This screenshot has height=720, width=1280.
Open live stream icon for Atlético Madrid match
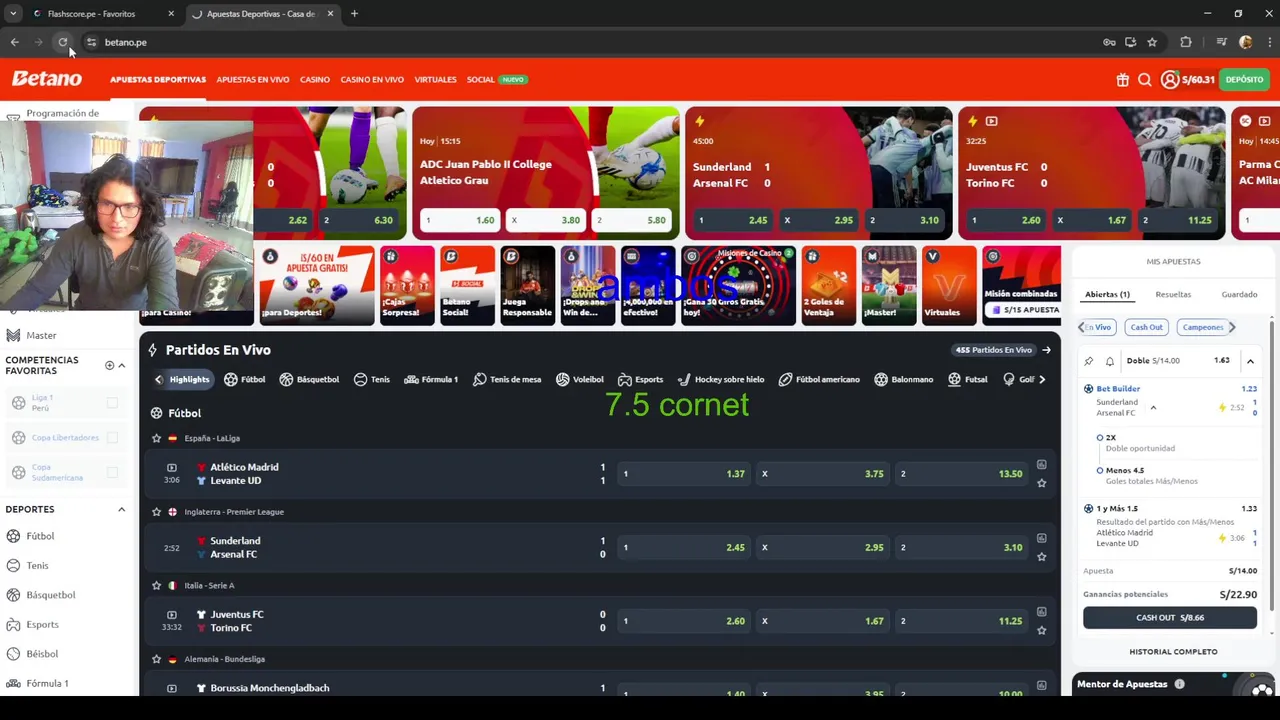point(171,467)
